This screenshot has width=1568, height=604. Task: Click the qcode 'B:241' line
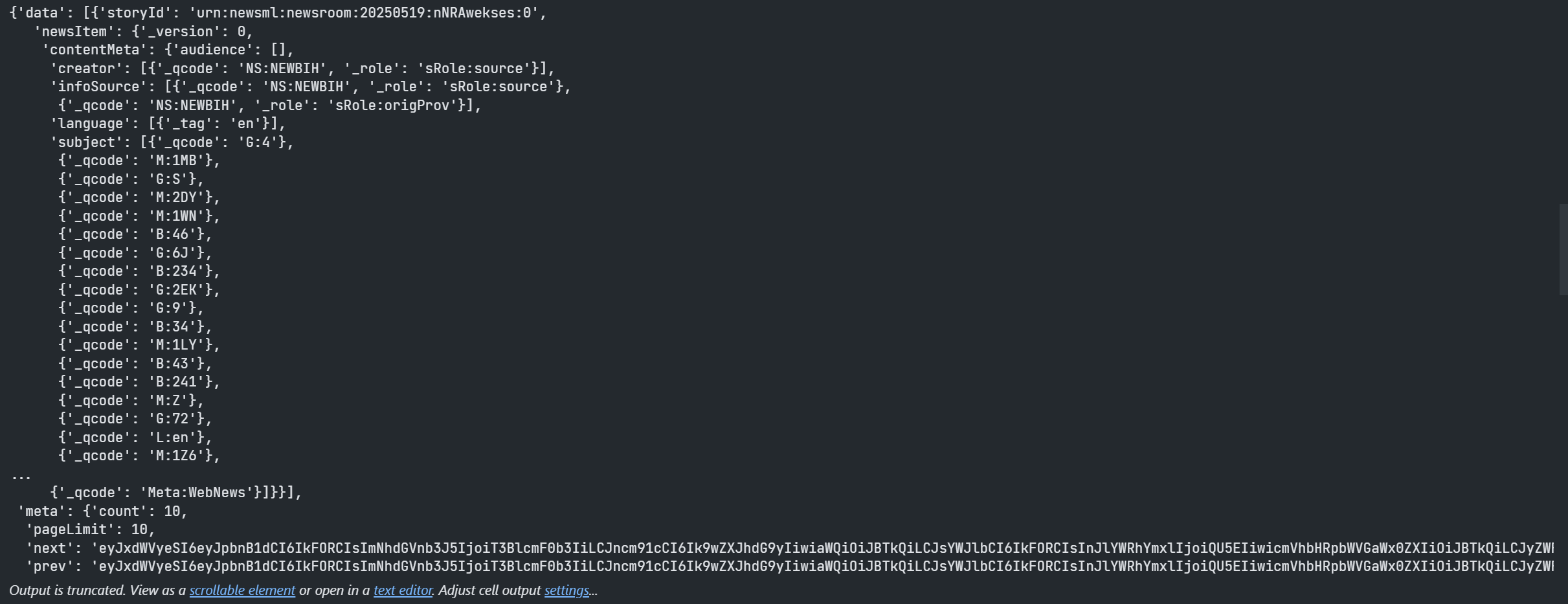[x=139, y=382]
